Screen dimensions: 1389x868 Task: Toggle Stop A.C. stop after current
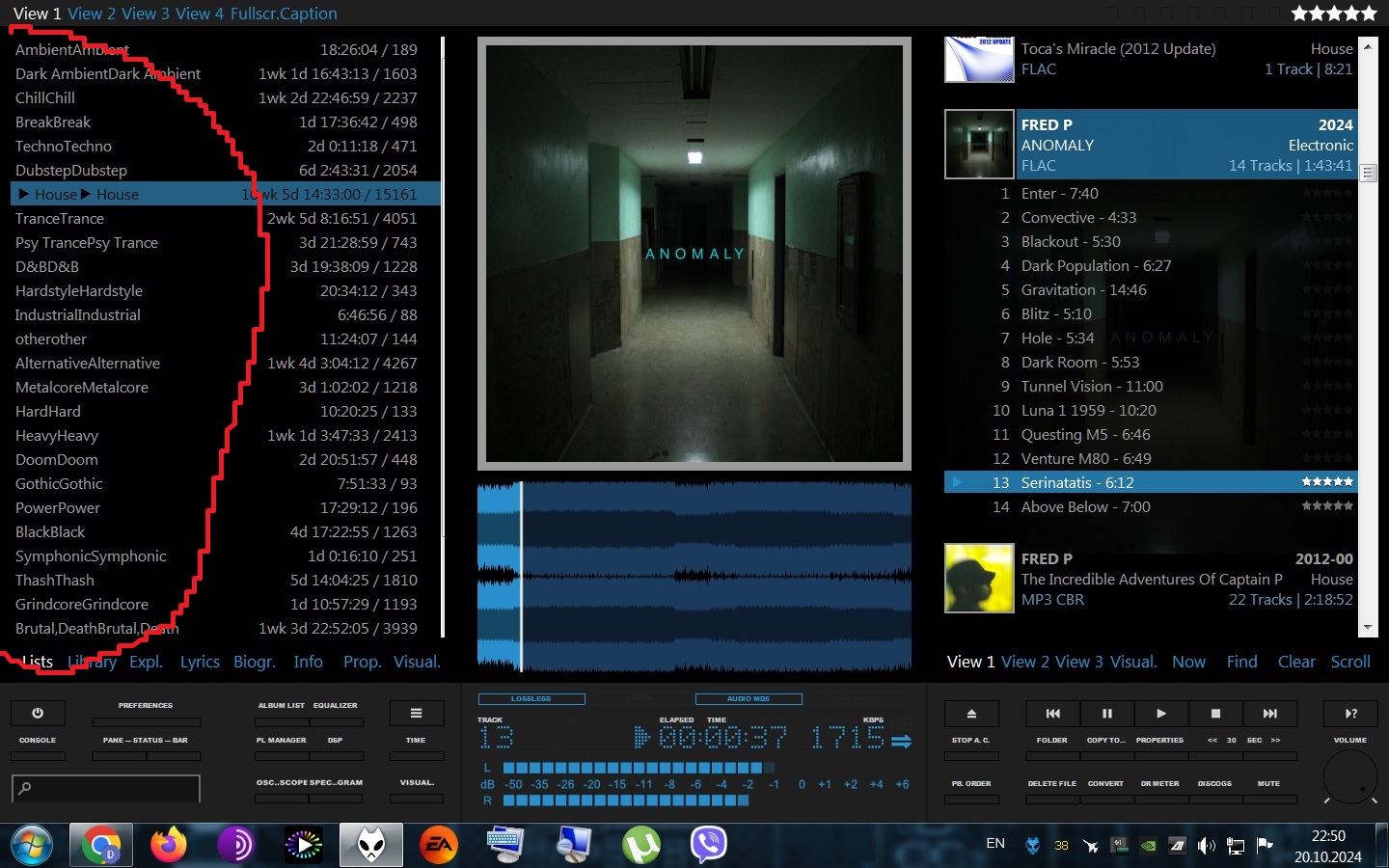tap(970, 756)
